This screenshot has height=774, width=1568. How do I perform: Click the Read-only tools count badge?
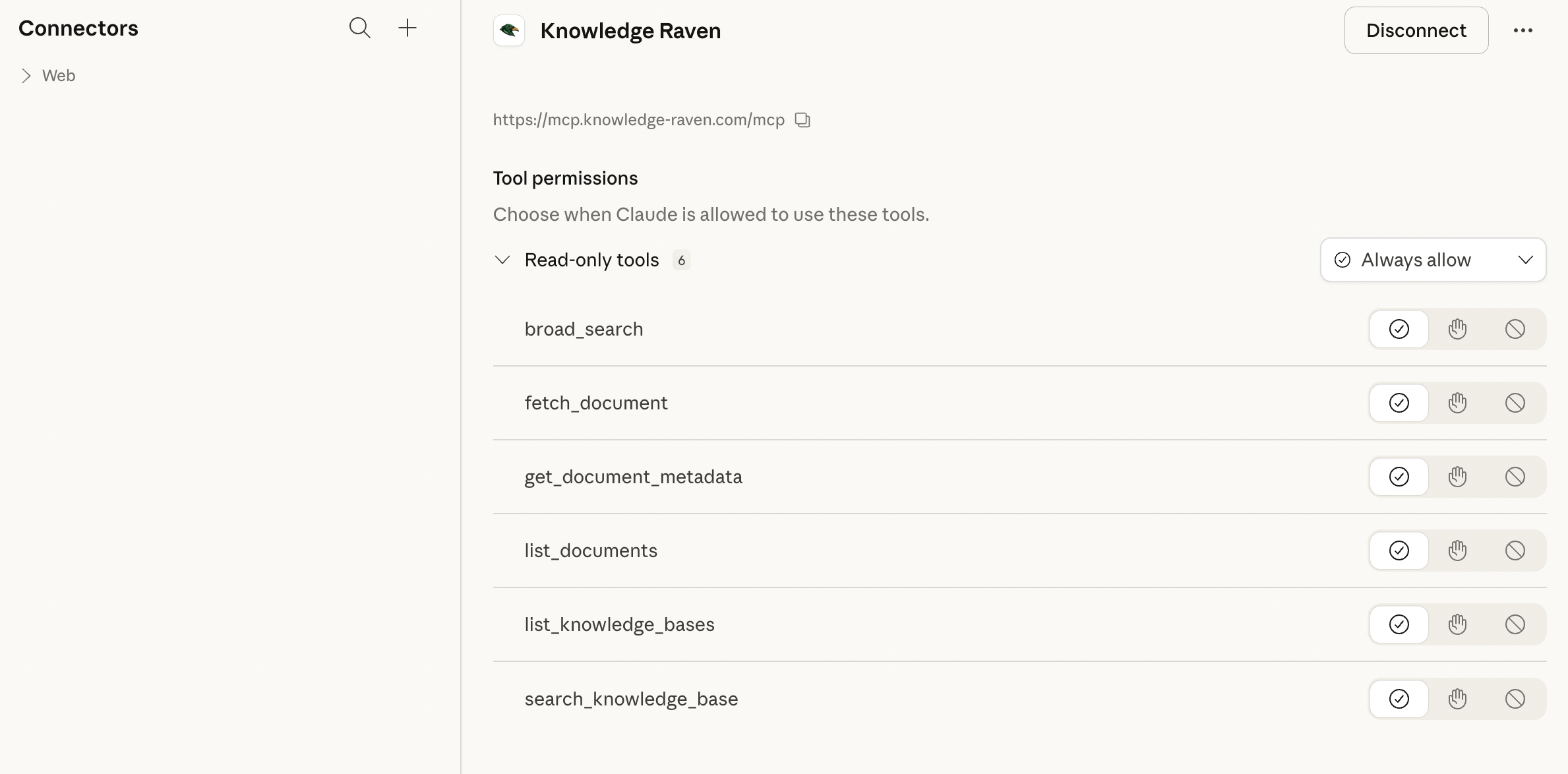[x=681, y=260]
